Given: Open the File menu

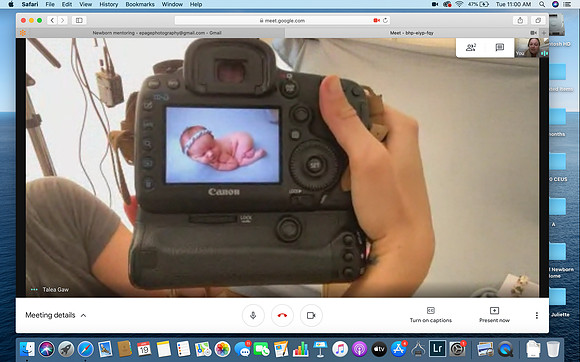Looking at the screenshot, I should (50, 4).
